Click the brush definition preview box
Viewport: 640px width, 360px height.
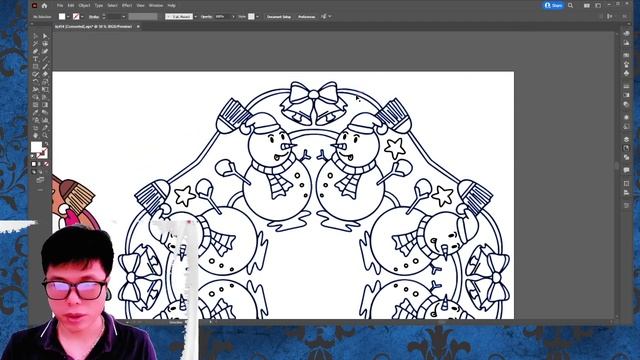(x=179, y=17)
